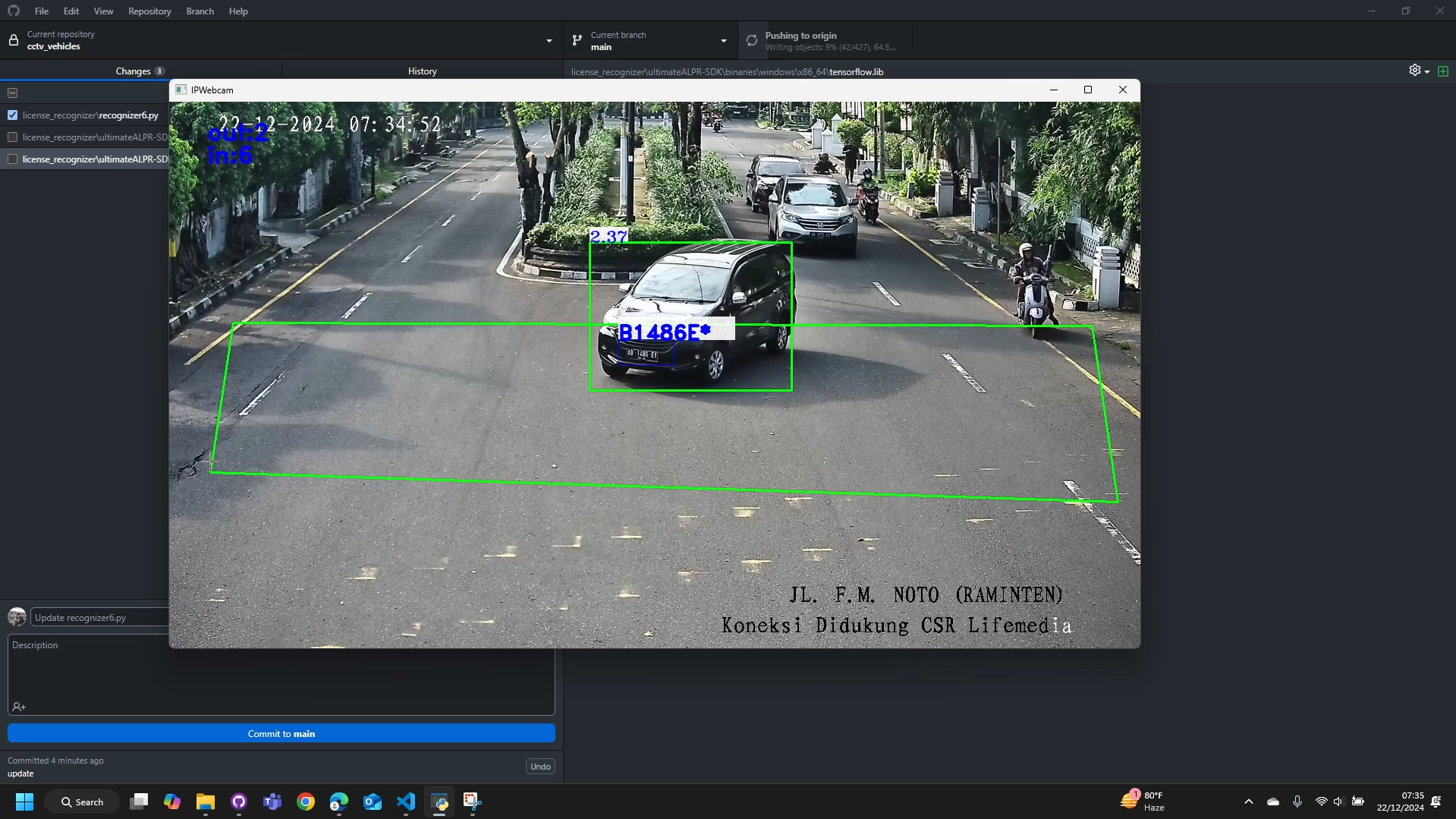The height and width of the screenshot is (819, 1456).
Task: Switch to the History tab
Action: (422, 71)
